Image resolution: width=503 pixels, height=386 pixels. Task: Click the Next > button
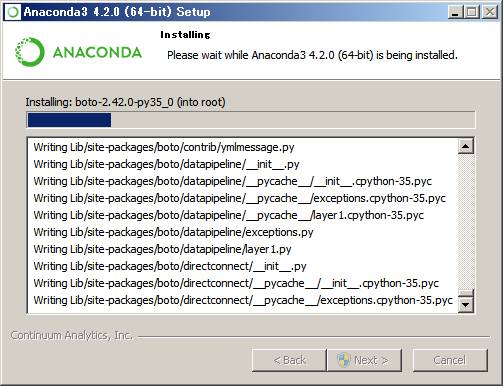tap(364, 360)
